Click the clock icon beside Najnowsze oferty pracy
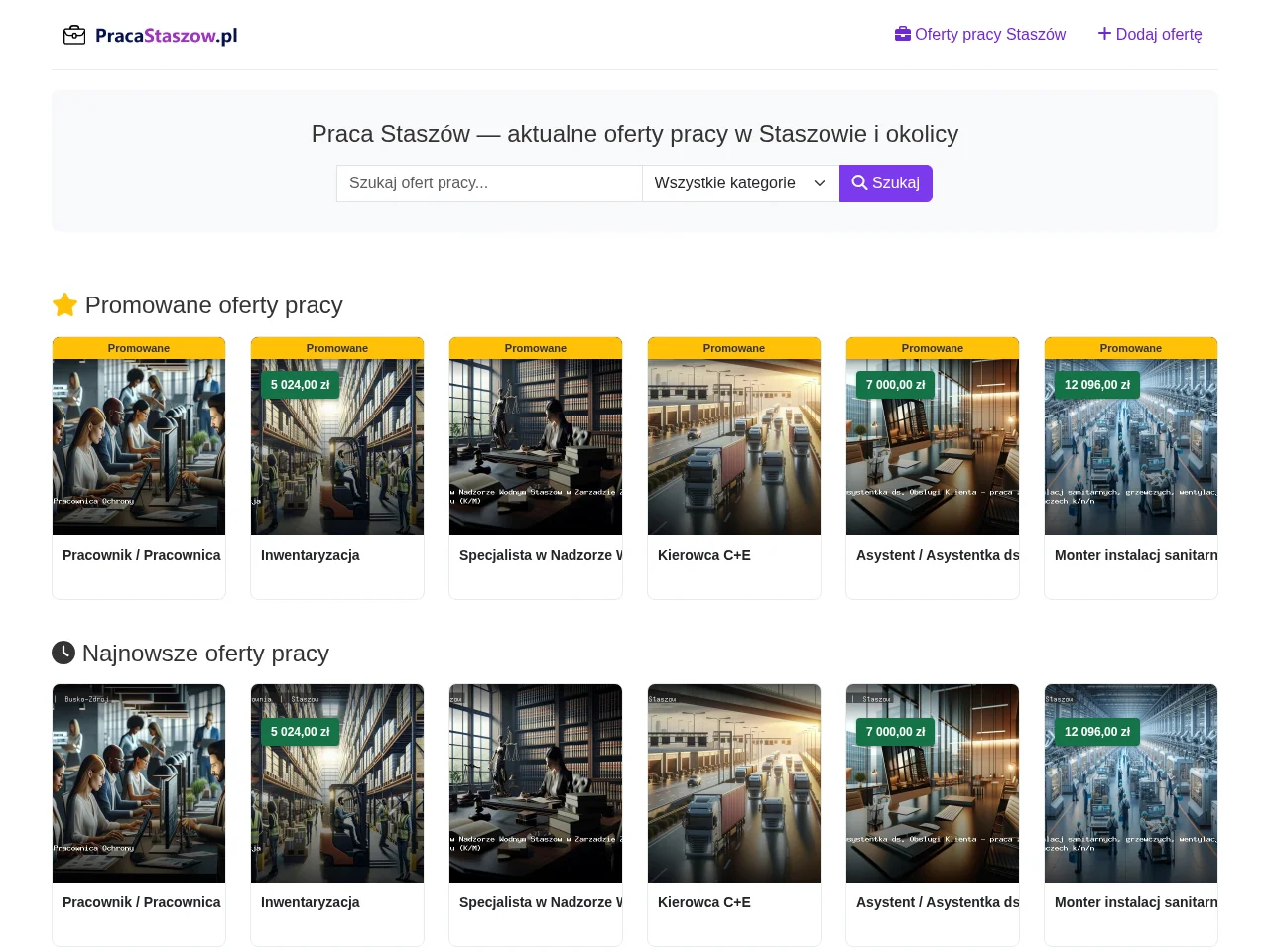This screenshot has width=1270, height=952. [x=63, y=653]
